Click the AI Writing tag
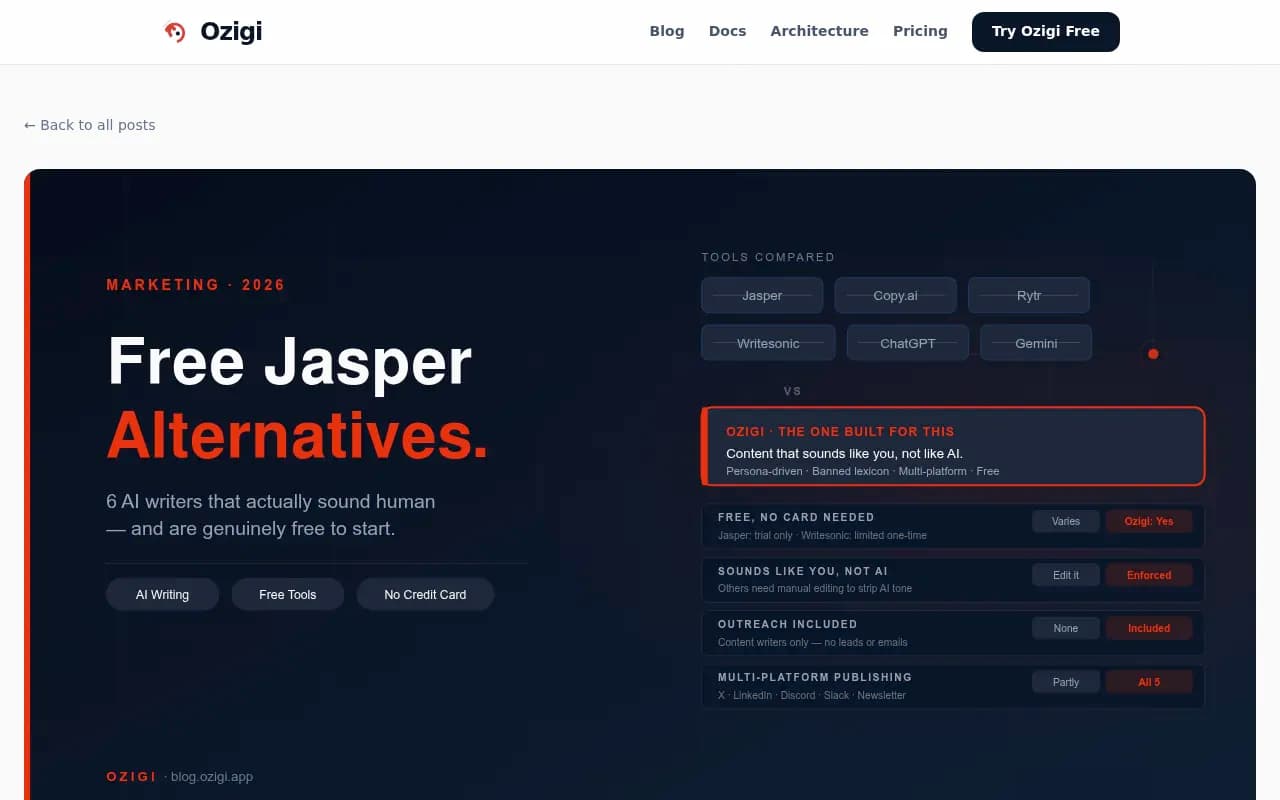This screenshot has height=800, width=1280. 162,594
